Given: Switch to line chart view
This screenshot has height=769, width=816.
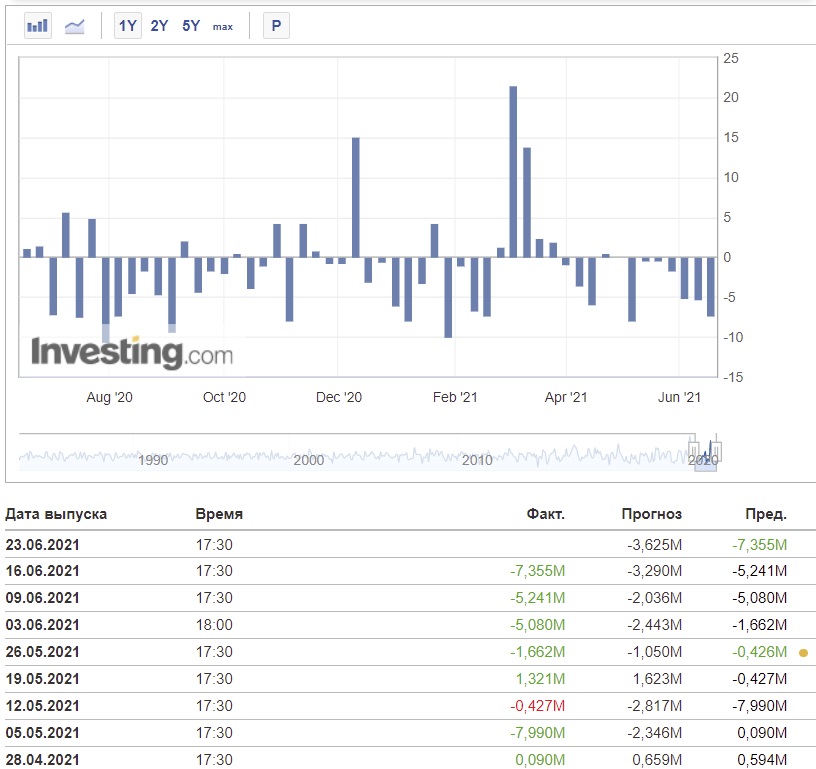Looking at the screenshot, I should (x=74, y=25).
